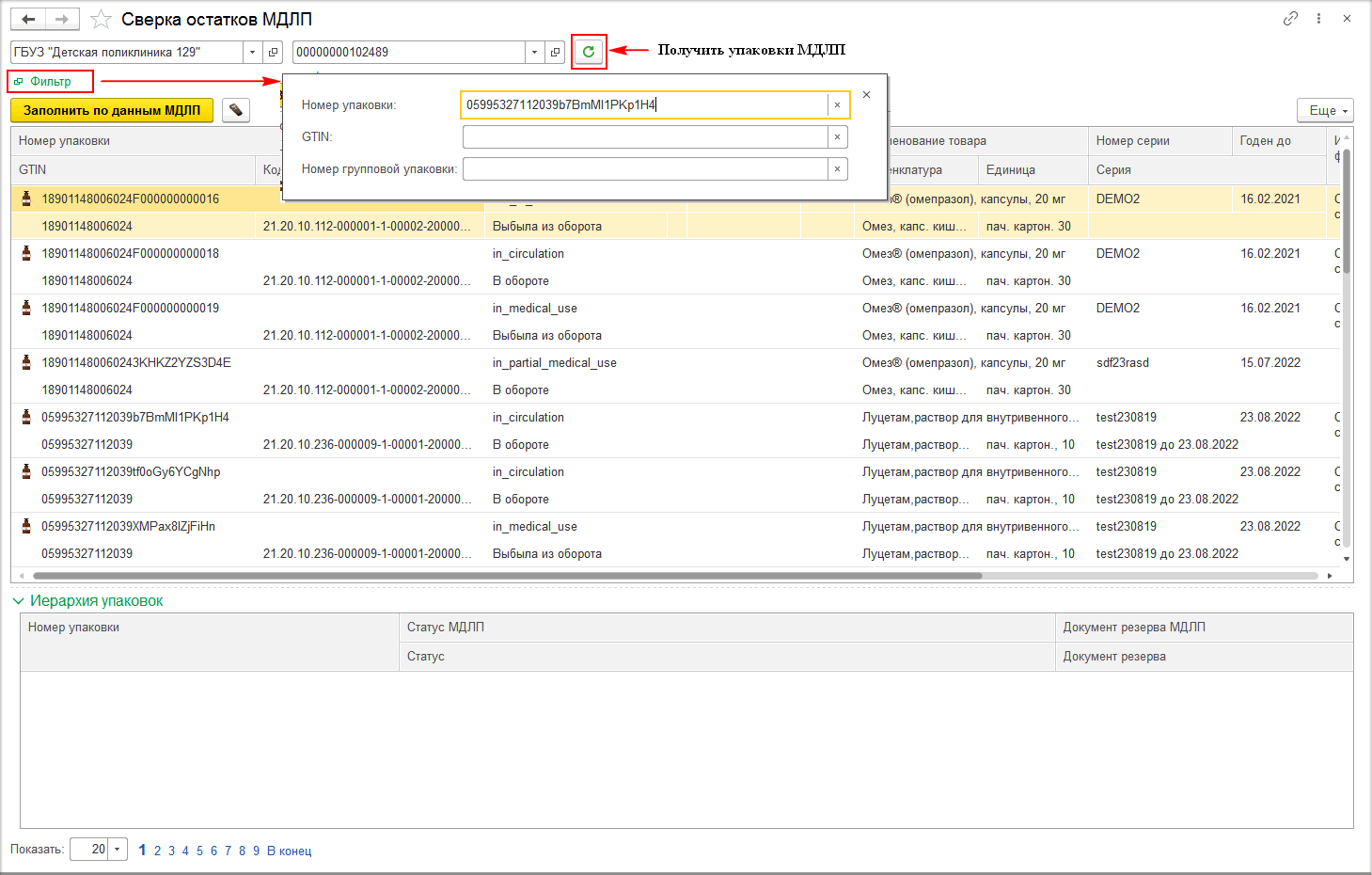Screen dimensions: 1372x875
Task: Go back with the left arrow button
Action: click(x=28, y=19)
